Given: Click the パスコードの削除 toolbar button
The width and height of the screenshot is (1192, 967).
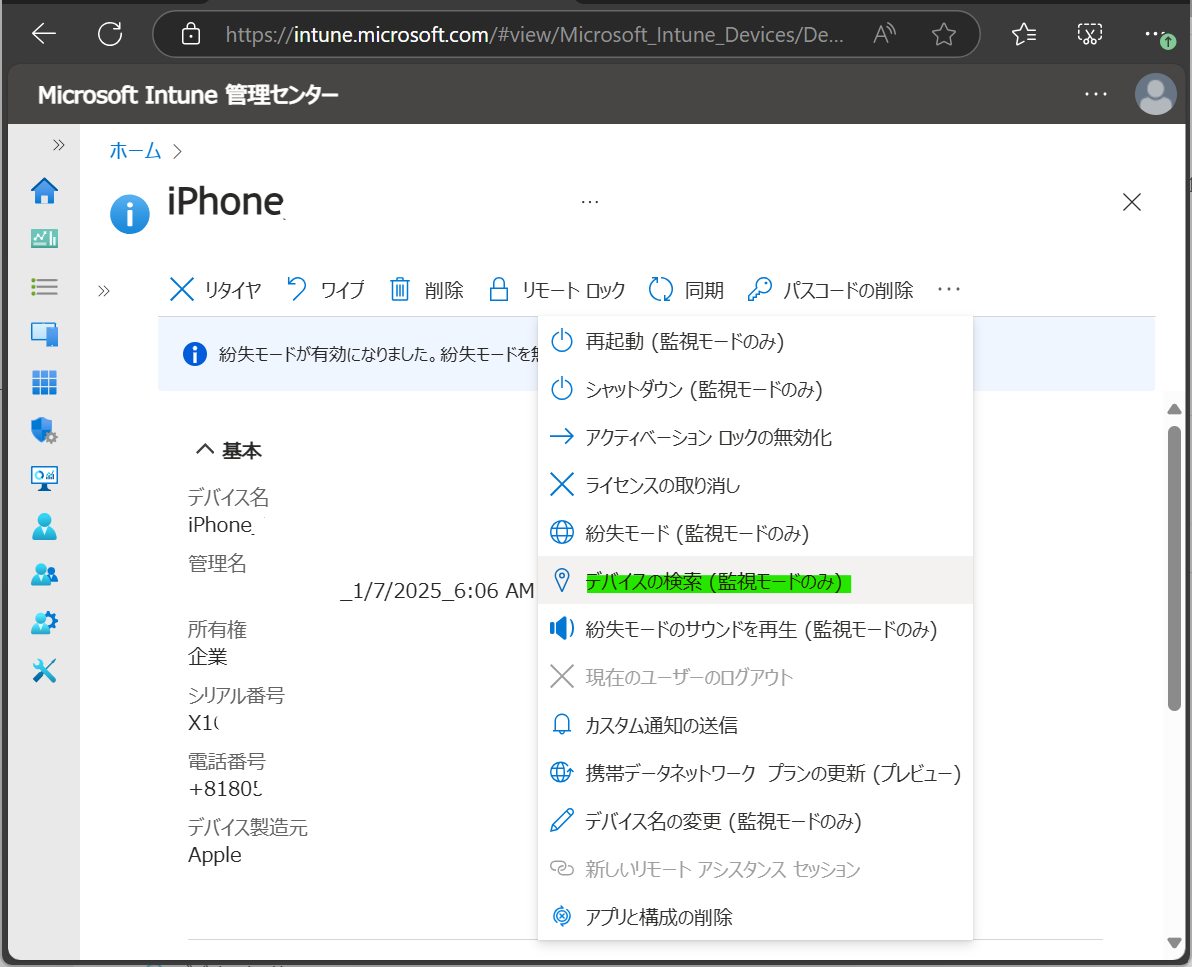Looking at the screenshot, I should click(830, 290).
